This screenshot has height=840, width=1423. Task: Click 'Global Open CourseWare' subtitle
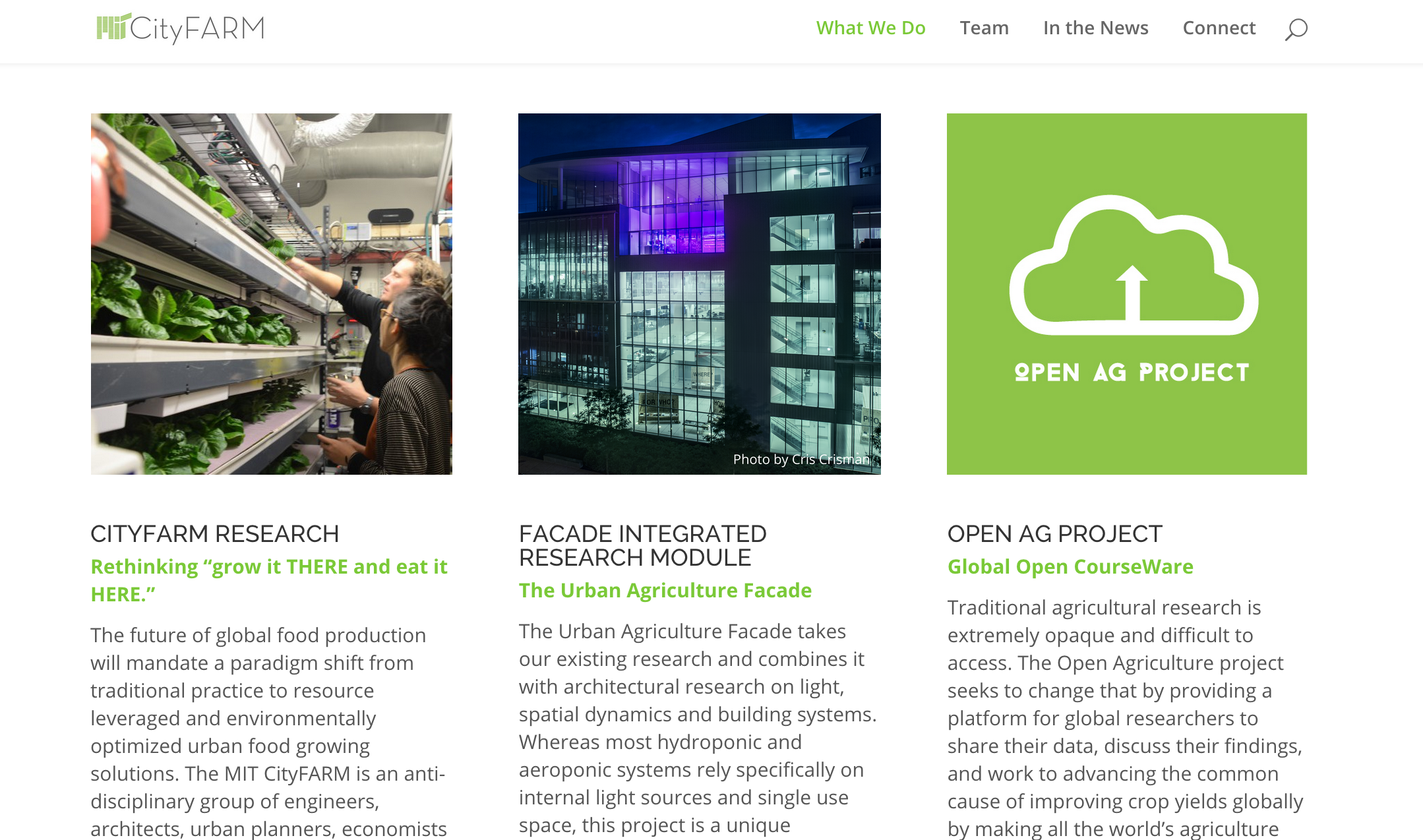(x=1070, y=566)
